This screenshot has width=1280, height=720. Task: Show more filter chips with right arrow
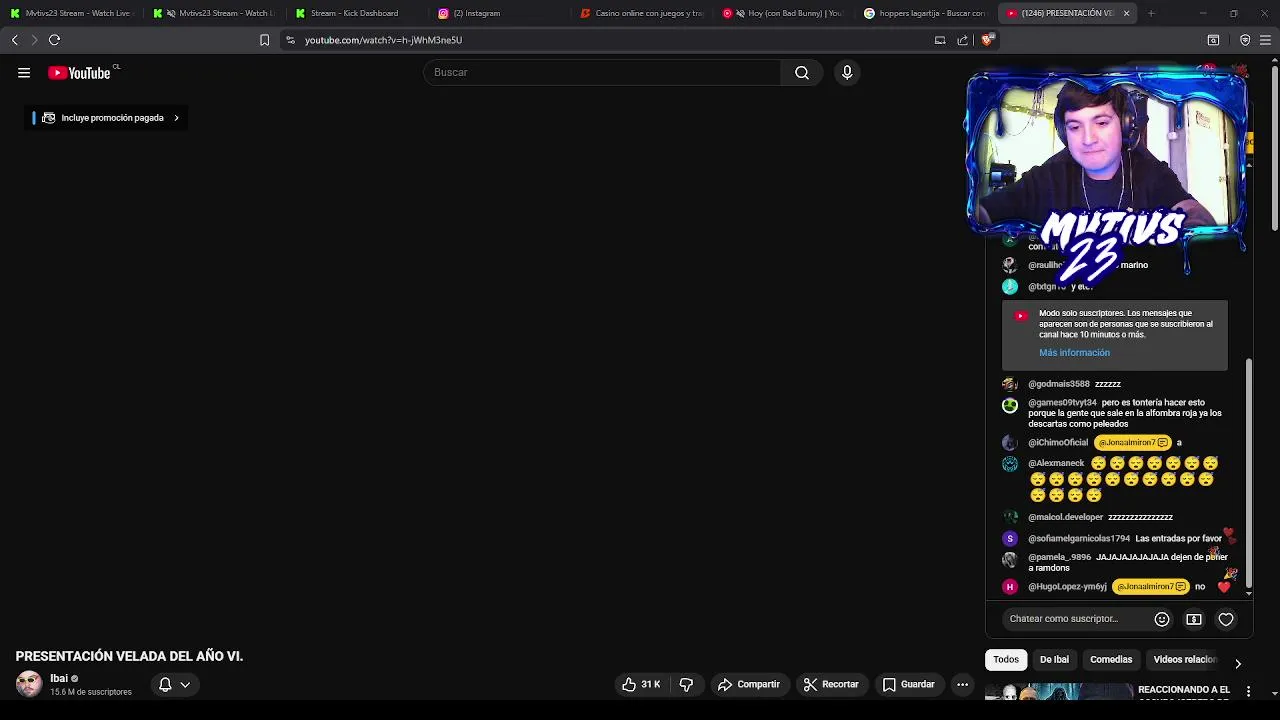[1238, 663]
